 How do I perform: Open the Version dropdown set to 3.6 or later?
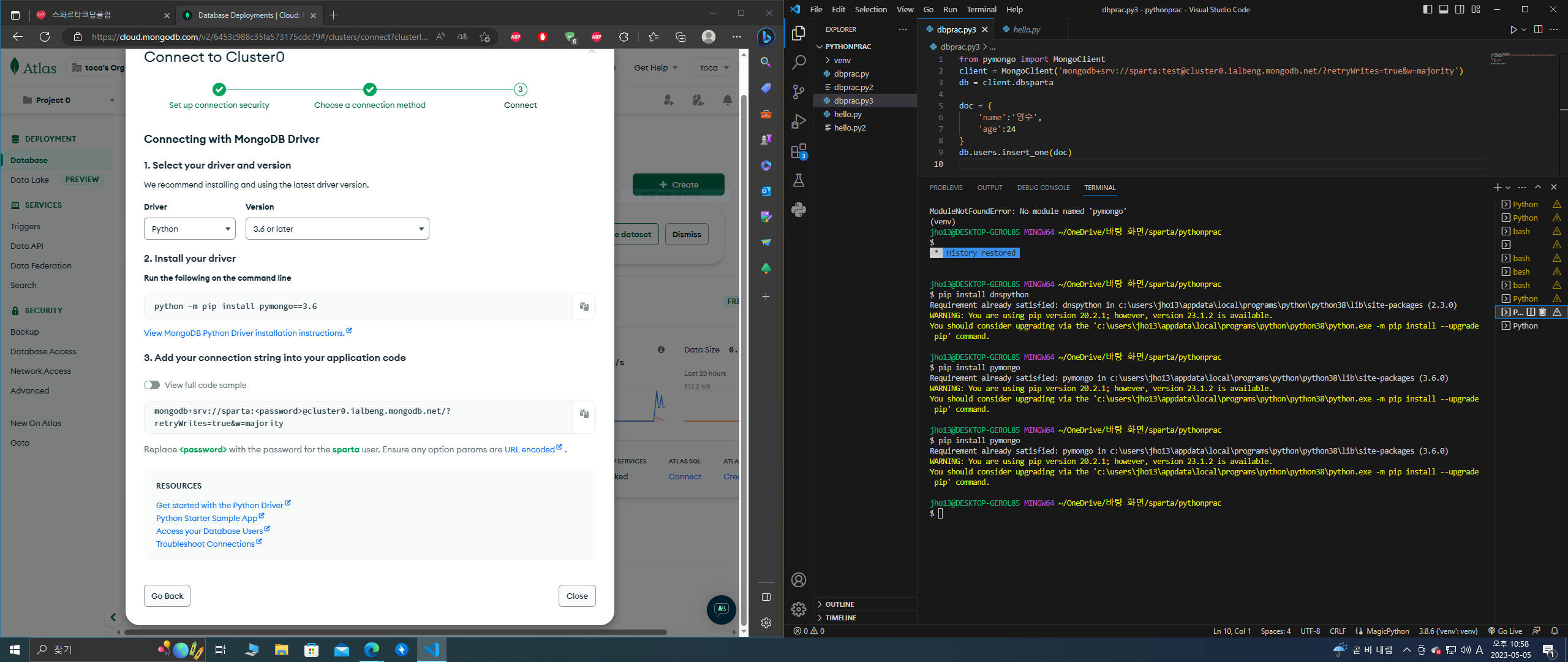tap(337, 229)
